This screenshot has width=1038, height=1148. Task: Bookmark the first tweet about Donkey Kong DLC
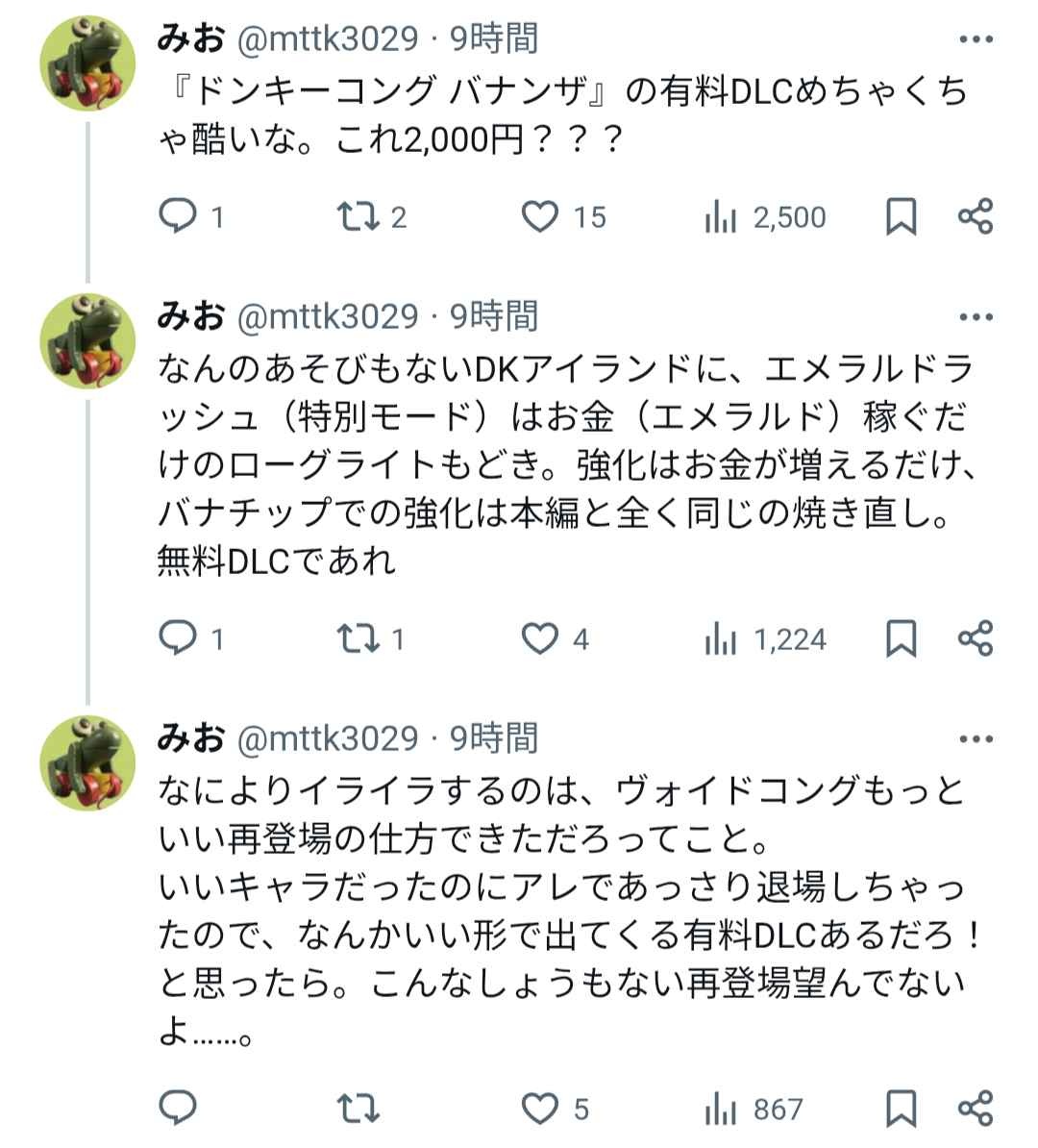(901, 217)
